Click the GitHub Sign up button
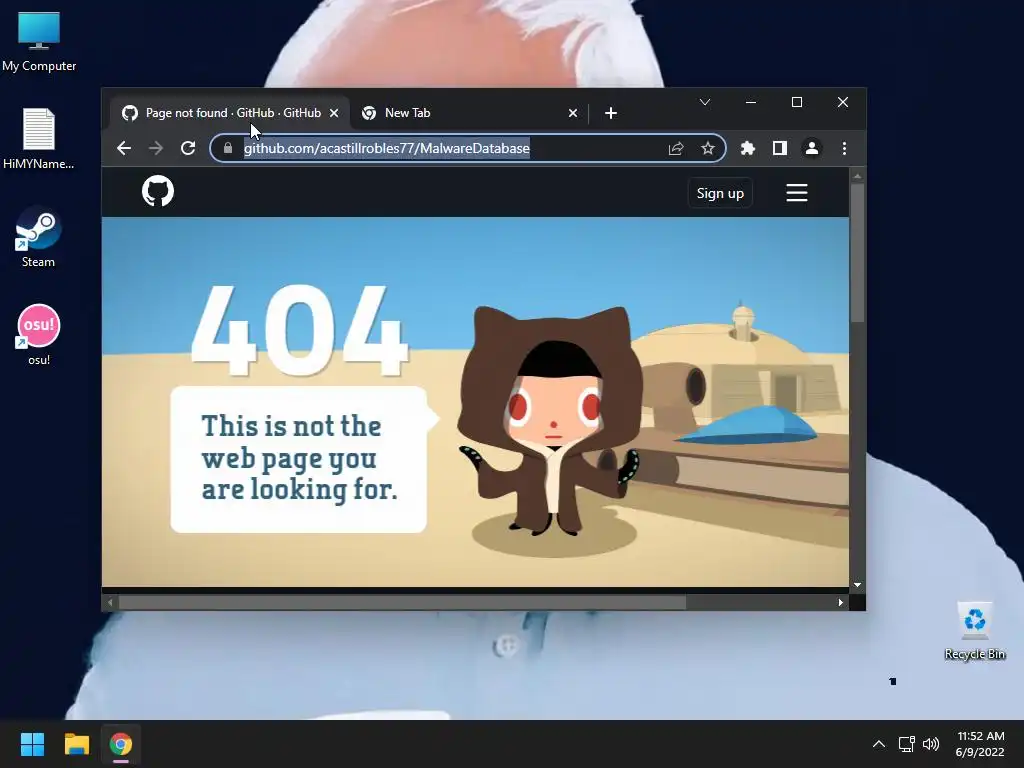This screenshot has height=768, width=1024. pos(720,193)
